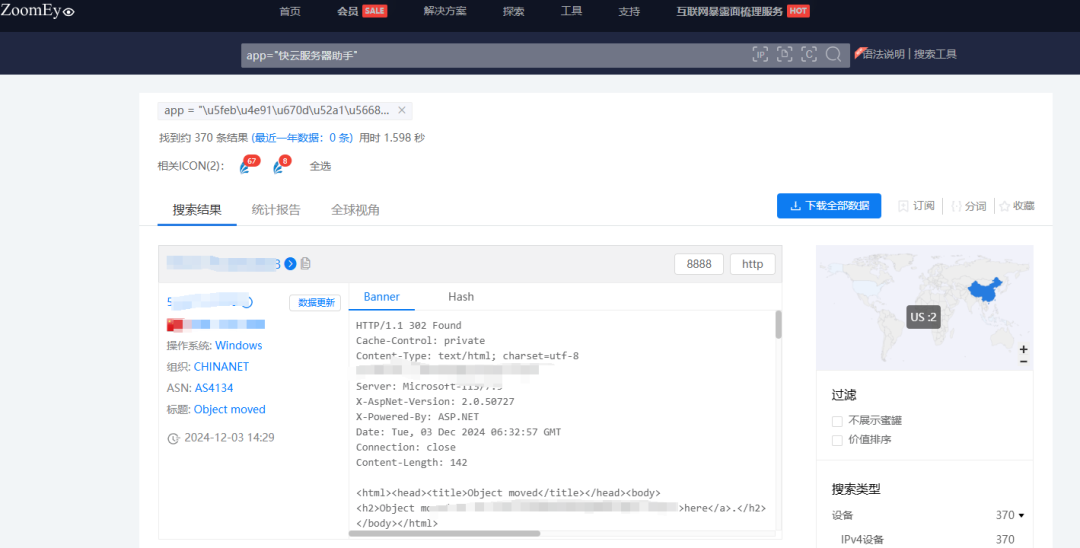Select 搜索结果 tab
This screenshot has width=1080, height=548.
tap(197, 210)
